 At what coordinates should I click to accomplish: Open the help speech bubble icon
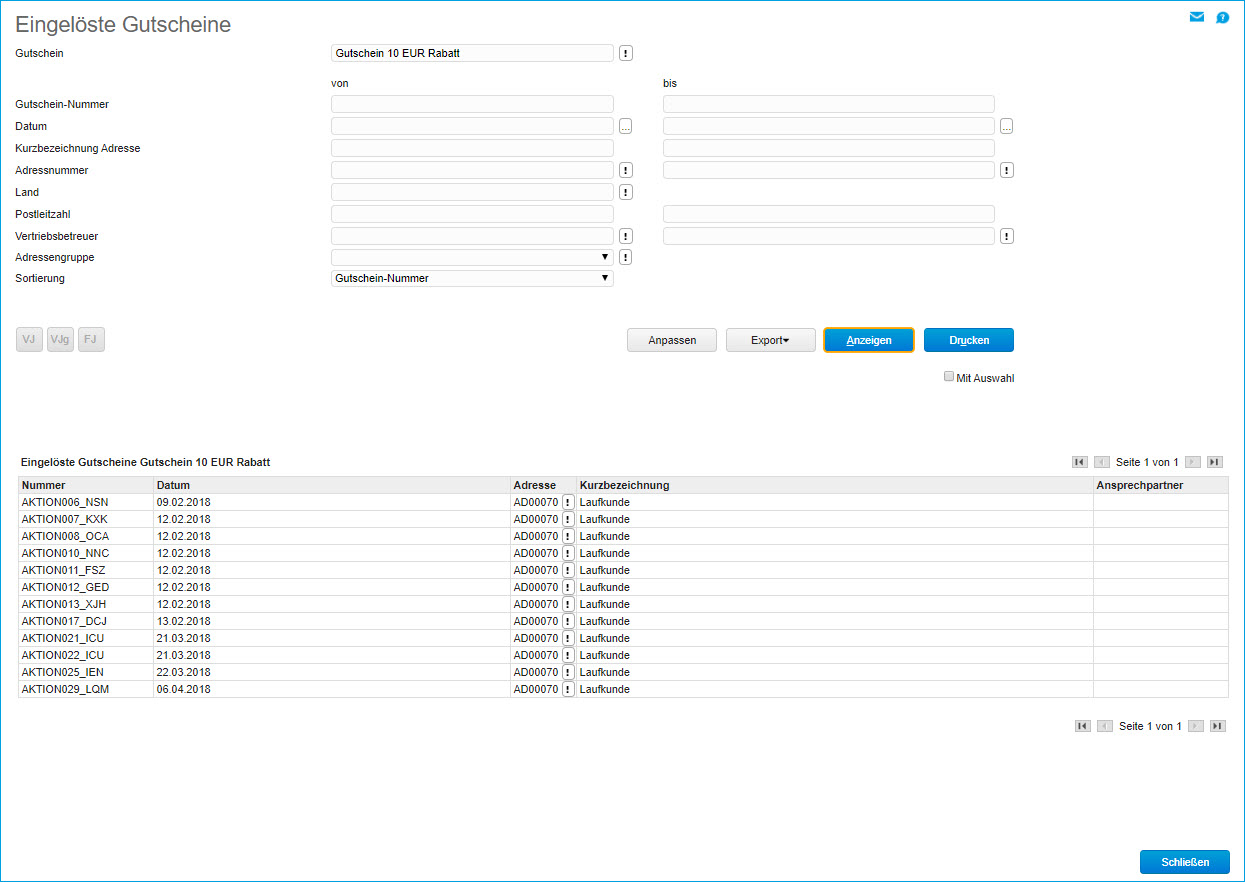1222,18
